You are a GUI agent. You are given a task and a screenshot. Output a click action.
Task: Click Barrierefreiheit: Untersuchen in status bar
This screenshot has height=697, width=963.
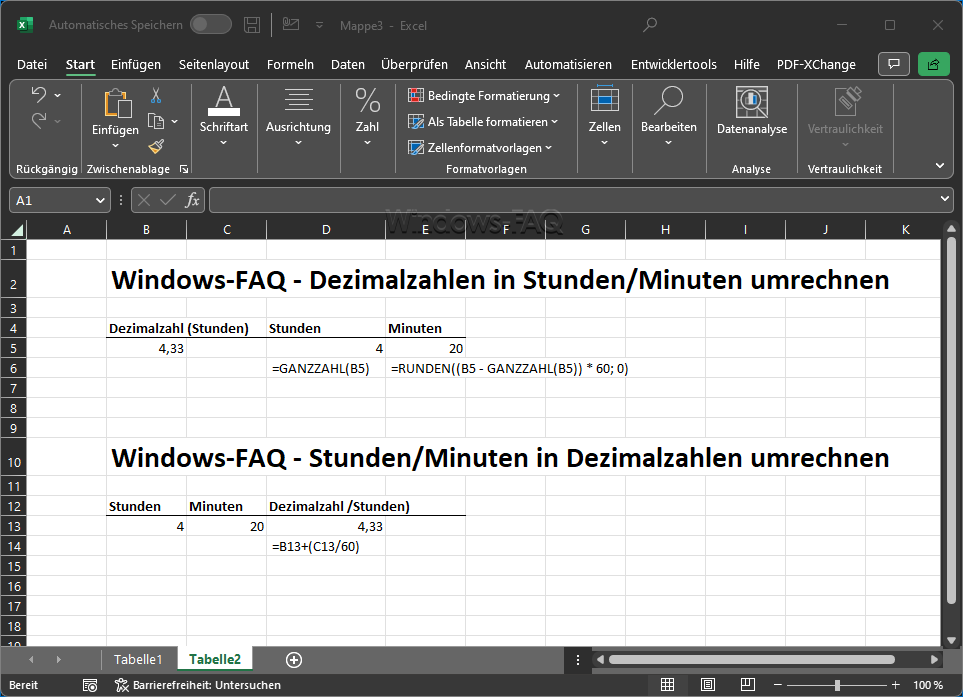[x=198, y=685]
